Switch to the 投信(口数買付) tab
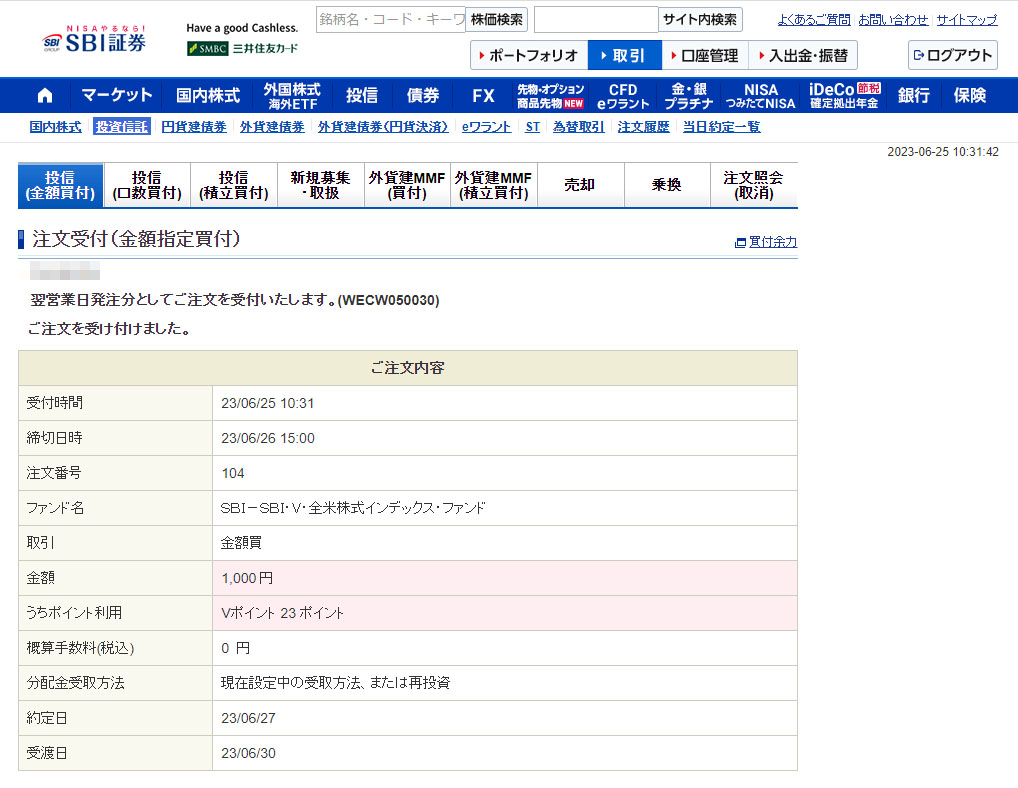Screen dimensions: 1018x788 (147, 185)
